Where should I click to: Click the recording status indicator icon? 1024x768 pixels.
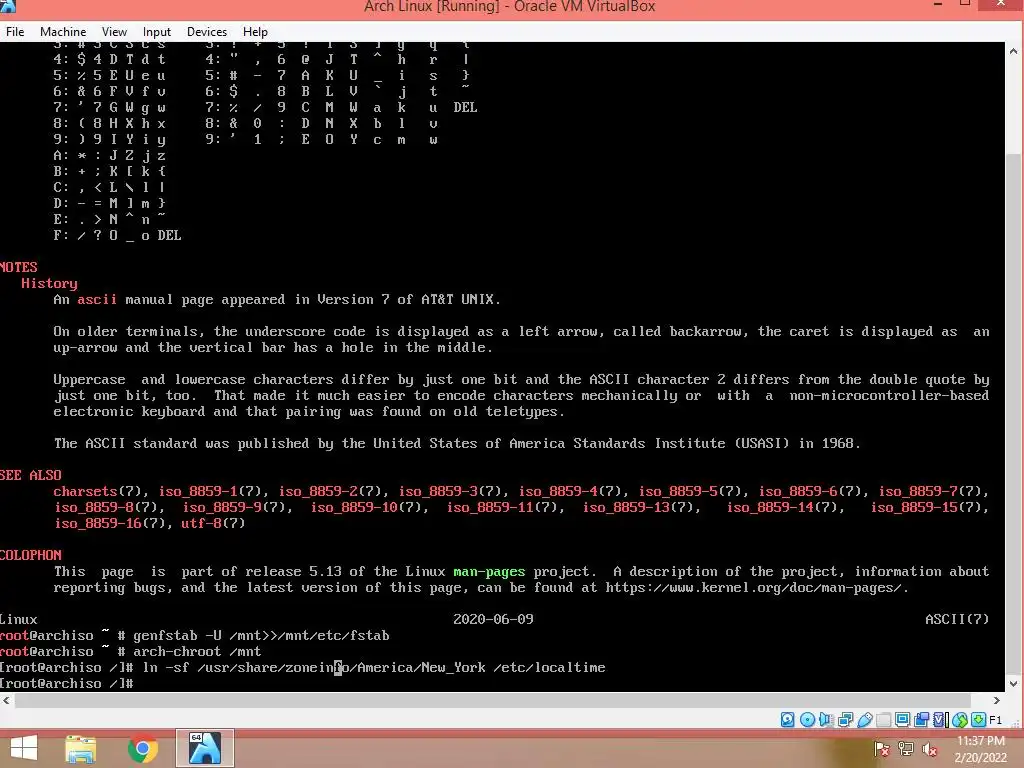click(x=921, y=720)
